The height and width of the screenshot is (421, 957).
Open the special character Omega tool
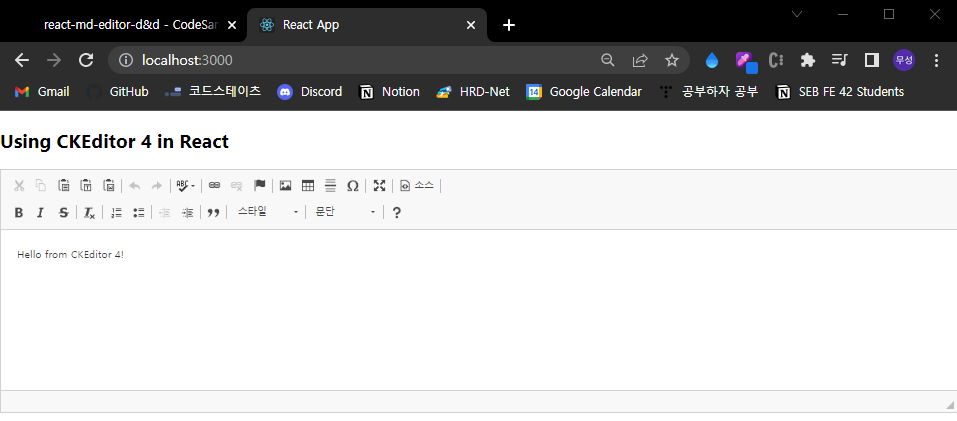point(352,185)
